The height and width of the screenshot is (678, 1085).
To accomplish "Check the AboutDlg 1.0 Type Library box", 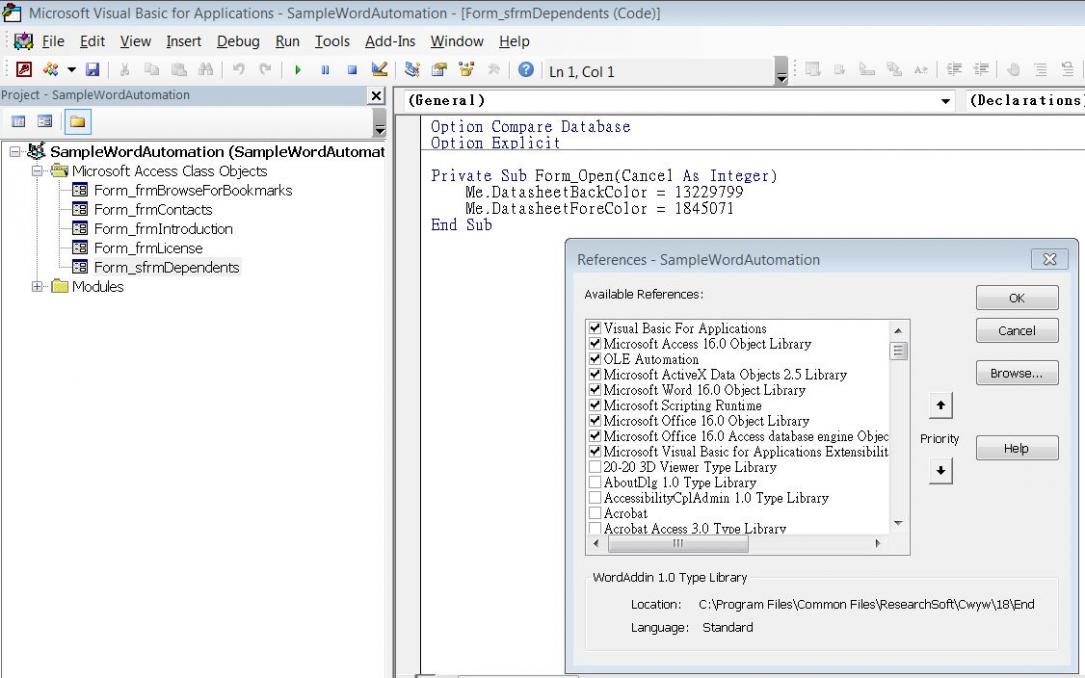I will pos(596,482).
